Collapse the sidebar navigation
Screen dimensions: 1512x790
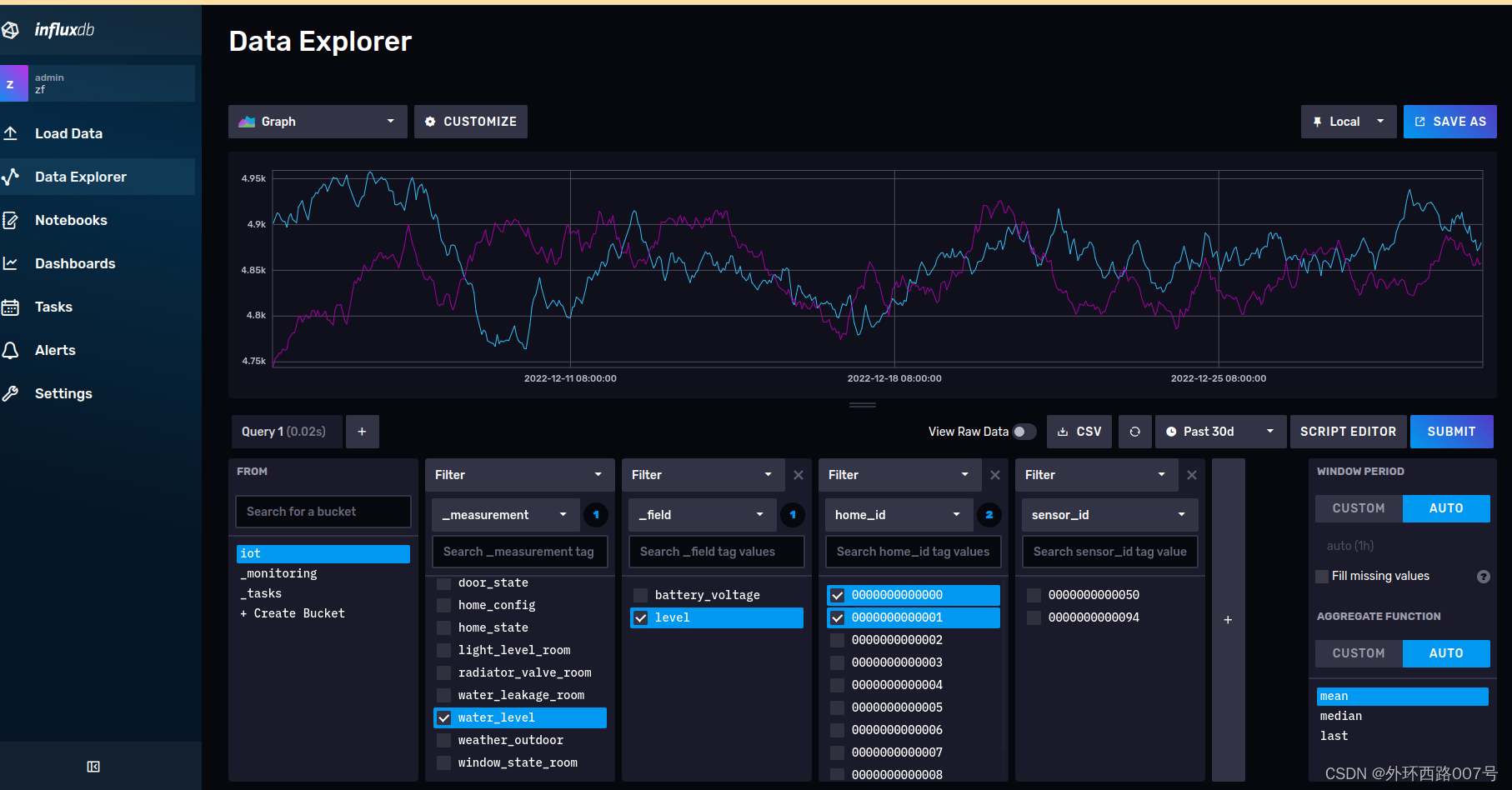coord(93,767)
